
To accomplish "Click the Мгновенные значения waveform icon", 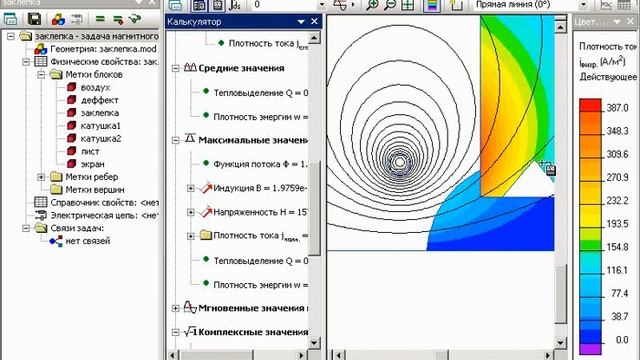I will pyautogui.click(x=190, y=307).
